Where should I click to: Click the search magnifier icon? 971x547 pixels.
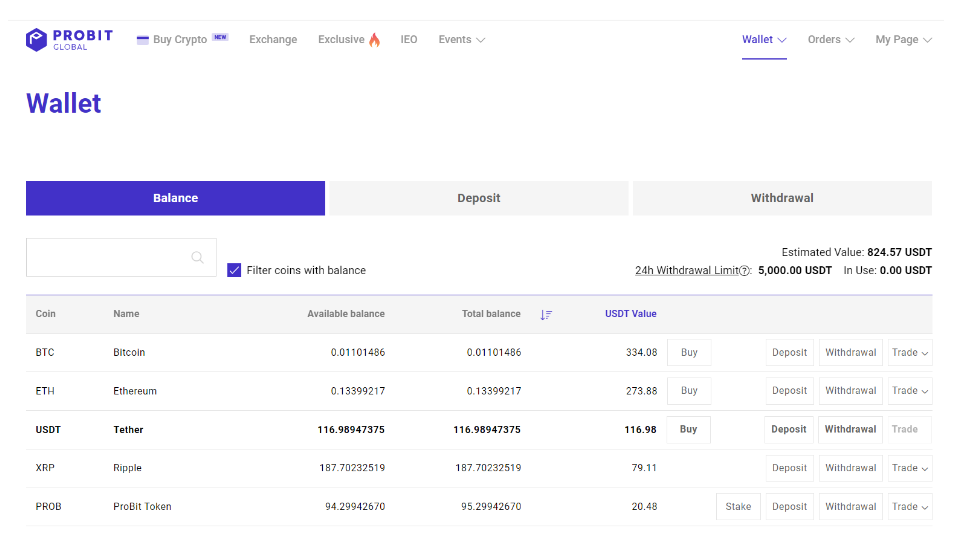[x=198, y=257]
